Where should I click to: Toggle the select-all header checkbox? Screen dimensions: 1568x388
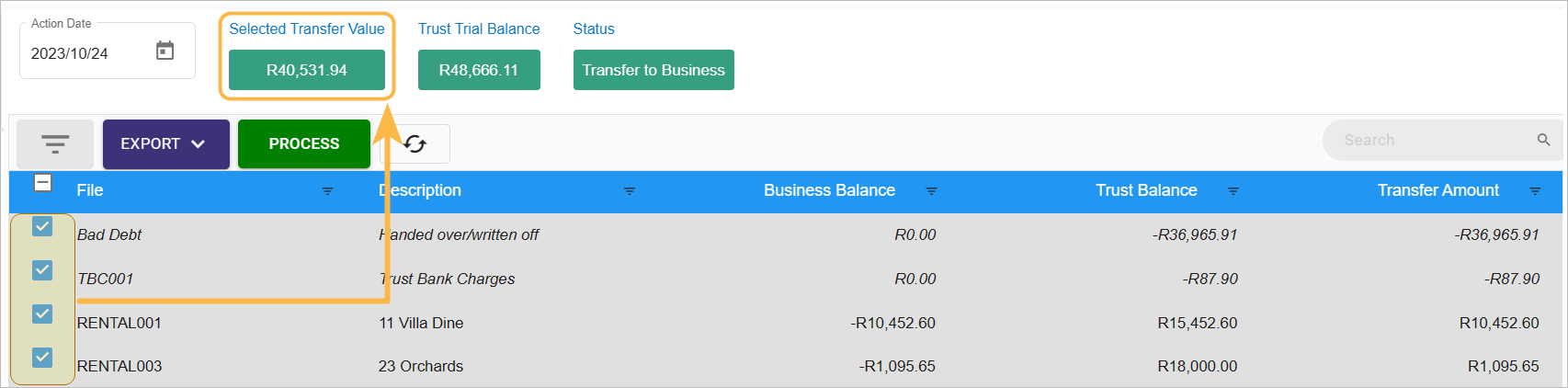pyautogui.click(x=42, y=182)
